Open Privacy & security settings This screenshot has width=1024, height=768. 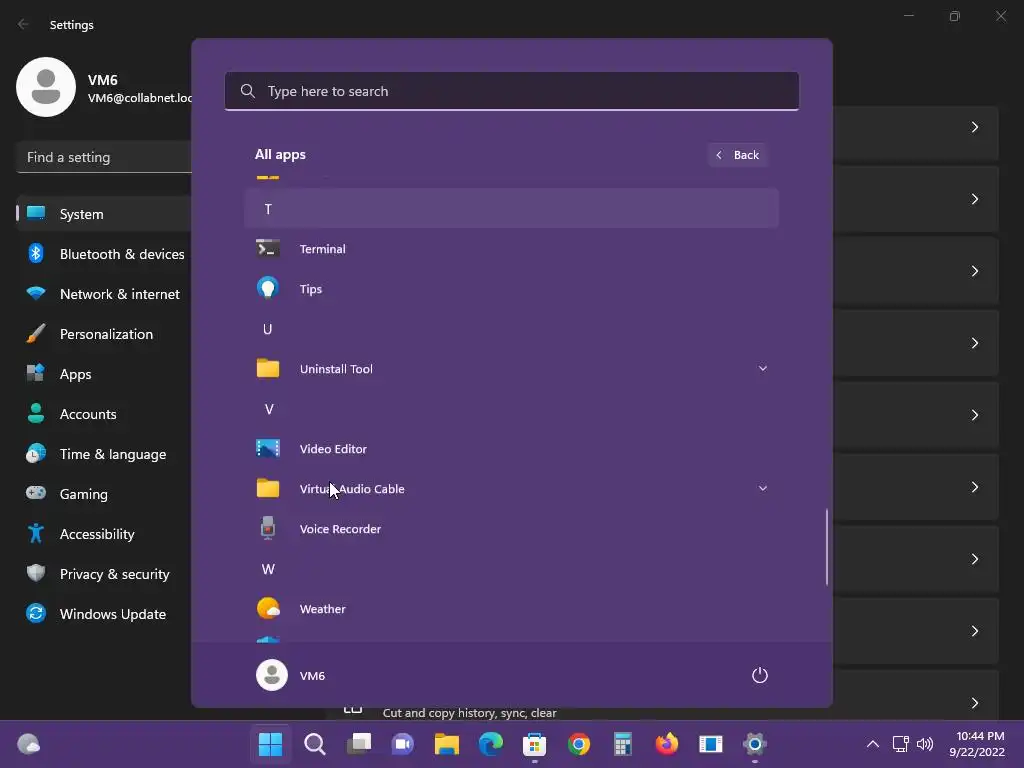pyautogui.click(x=104, y=574)
